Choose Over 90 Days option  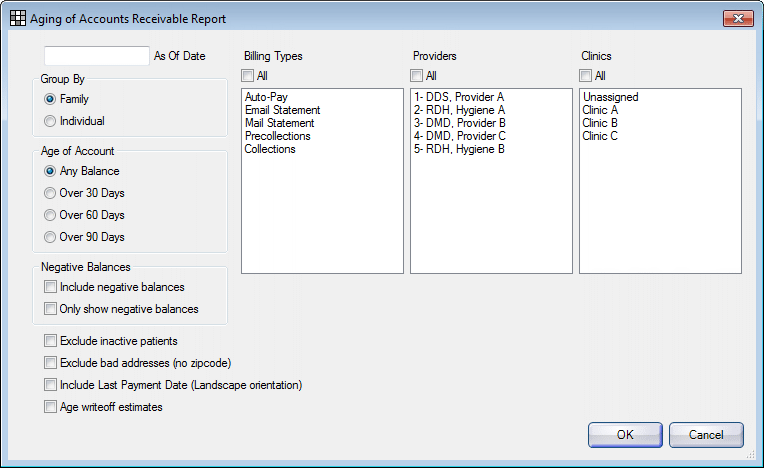(x=50, y=237)
